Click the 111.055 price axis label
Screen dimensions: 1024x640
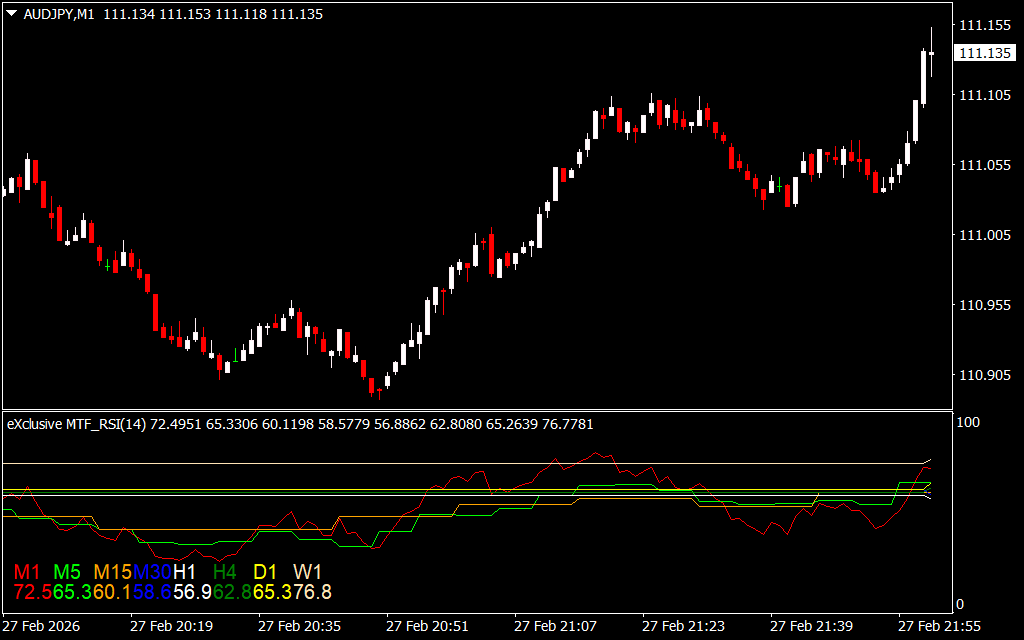pyautogui.click(x=984, y=165)
